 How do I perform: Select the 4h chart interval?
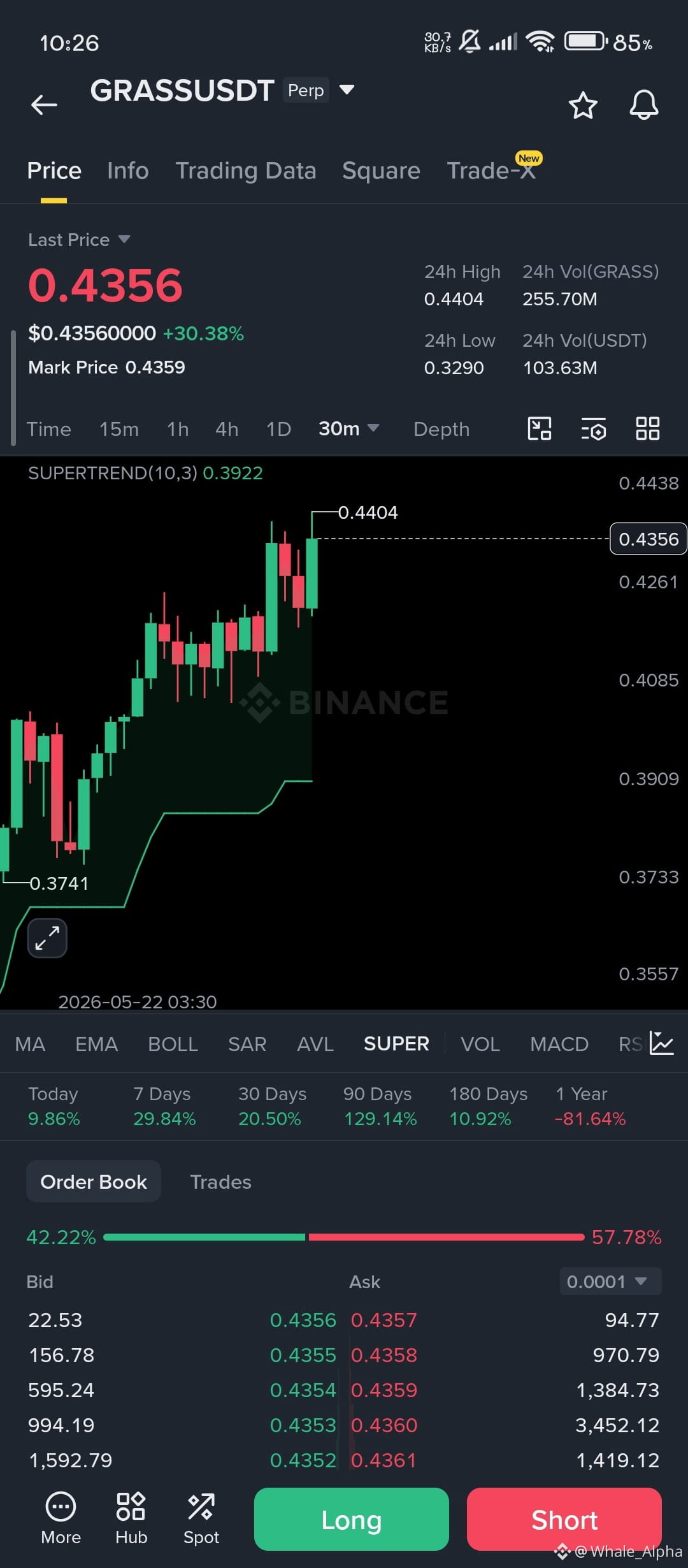pos(227,429)
